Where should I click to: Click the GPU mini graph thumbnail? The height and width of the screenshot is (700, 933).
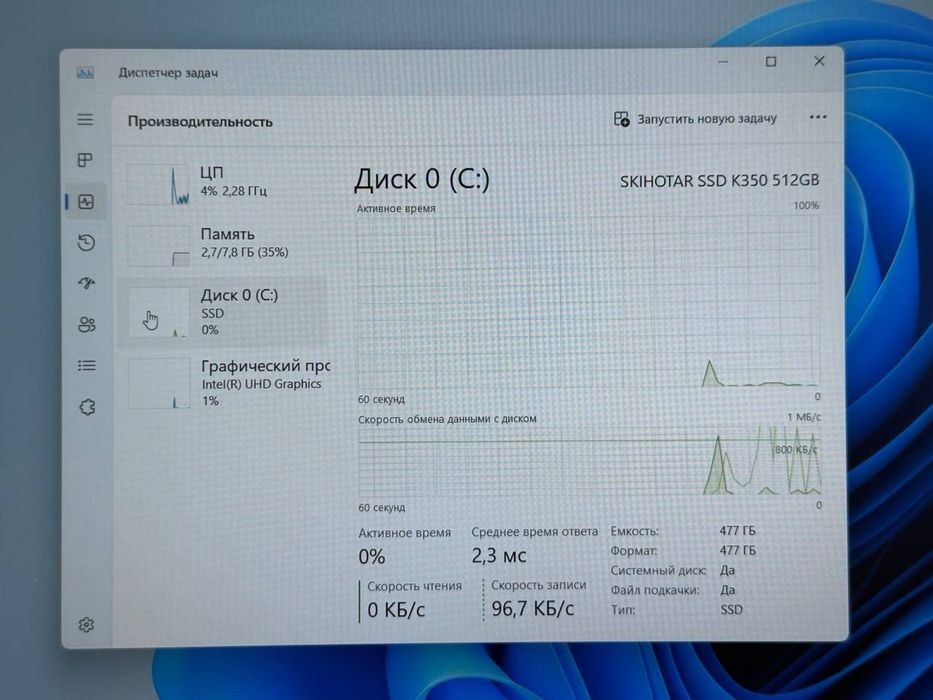tap(159, 383)
